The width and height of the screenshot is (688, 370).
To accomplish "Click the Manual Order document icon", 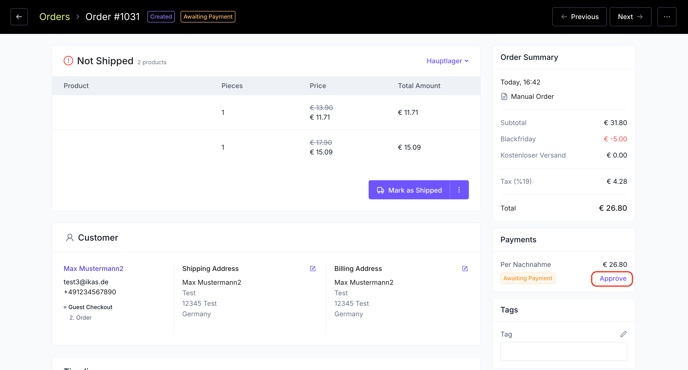I will tap(504, 97).
